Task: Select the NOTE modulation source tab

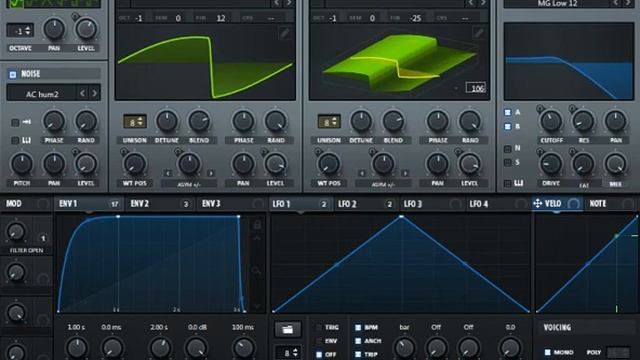Action: (611, 203)
